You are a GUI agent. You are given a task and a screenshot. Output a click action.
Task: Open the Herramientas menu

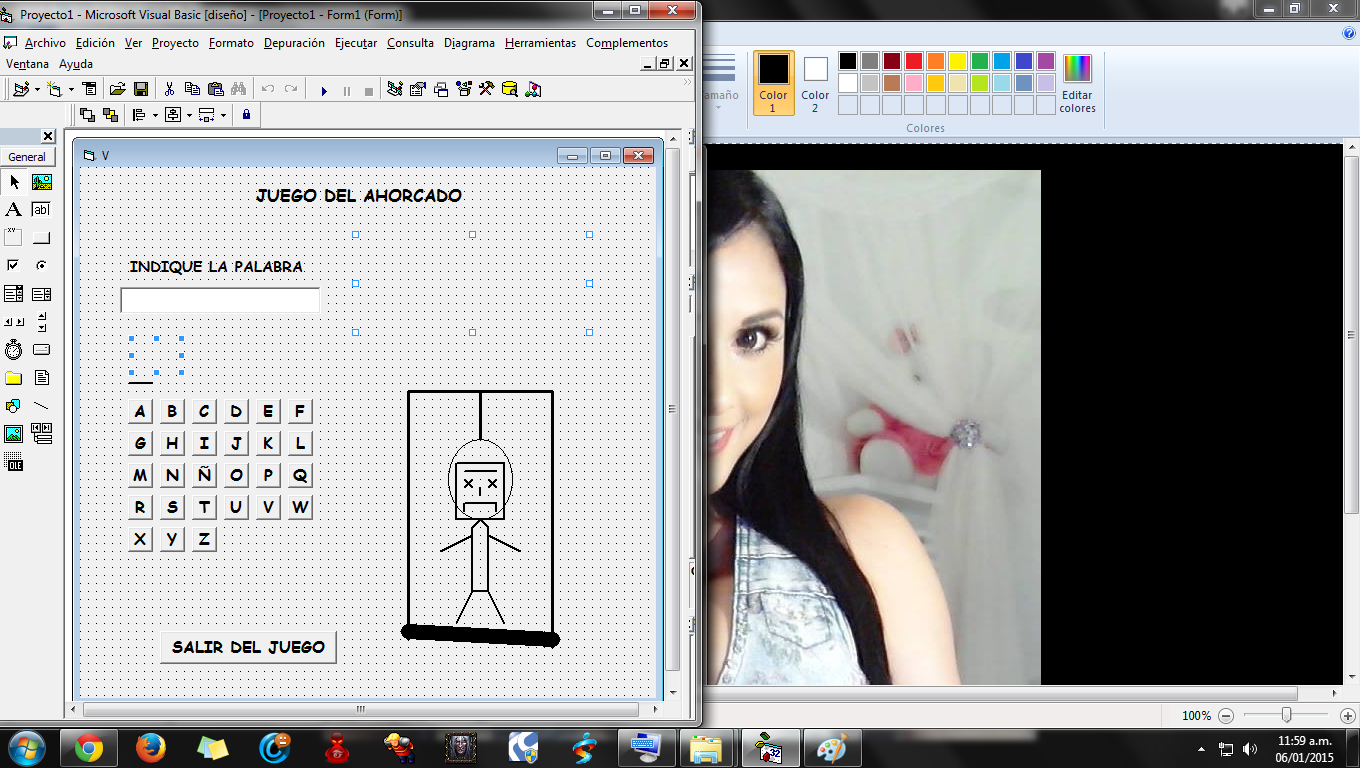tap(540, 43)
